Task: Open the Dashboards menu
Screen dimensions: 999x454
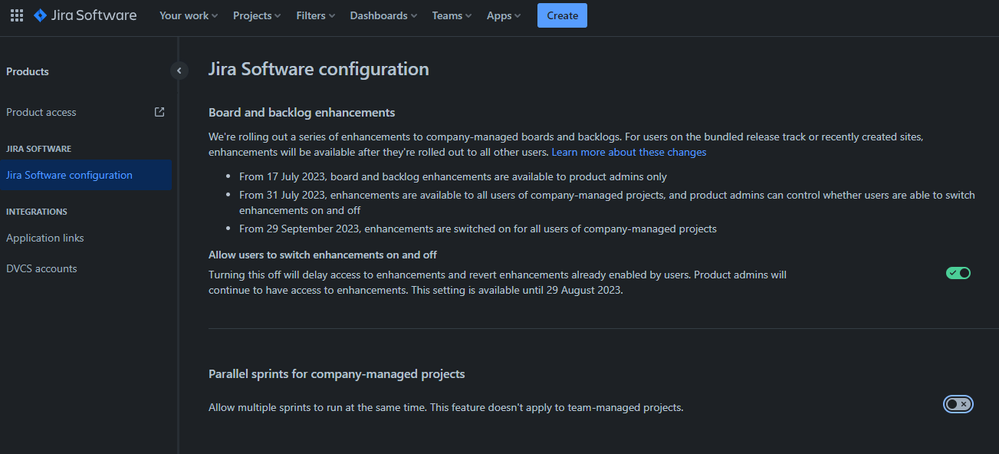Action: tap(385, 16)
